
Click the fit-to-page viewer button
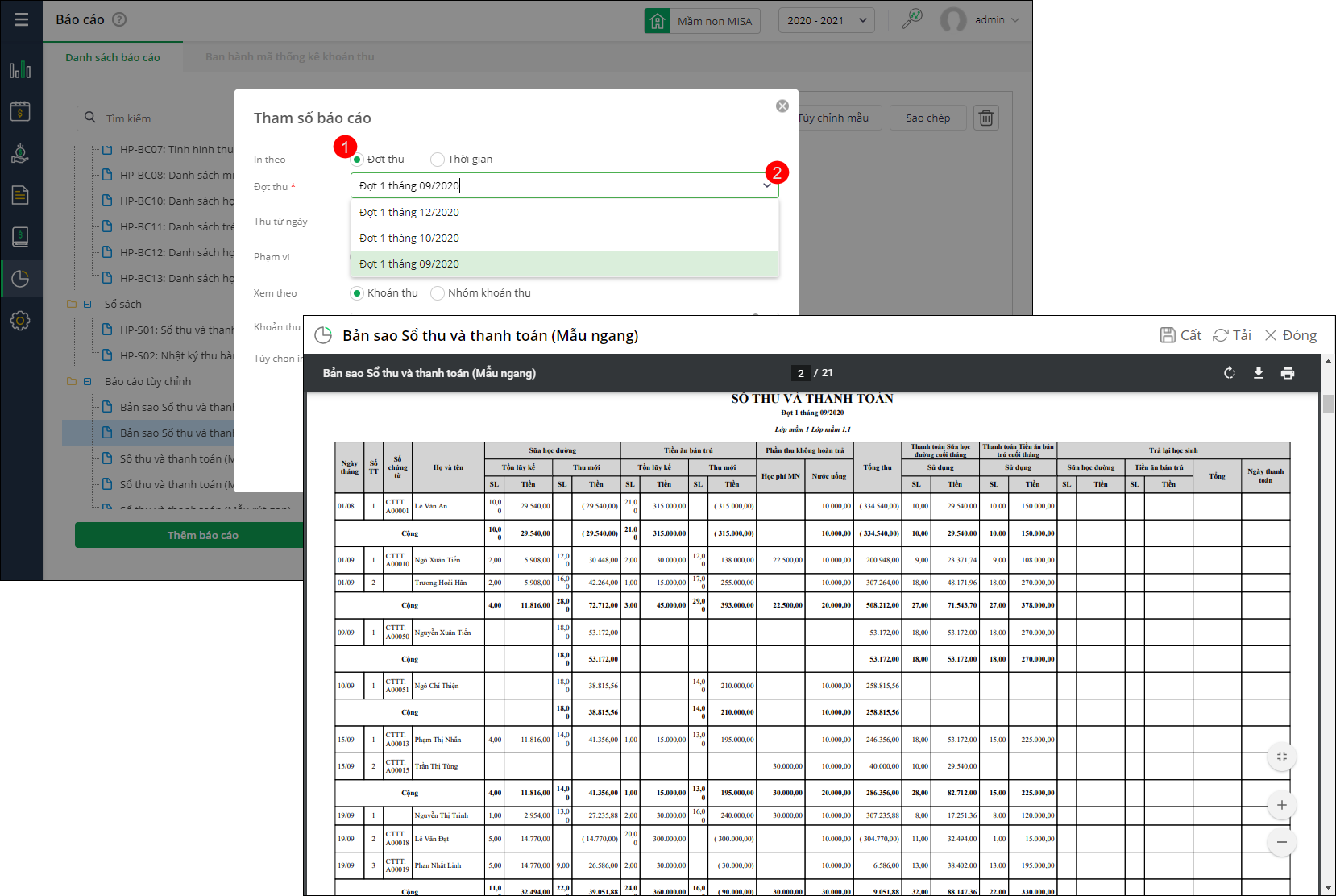pyautogui.click(x=1282, y=757)
